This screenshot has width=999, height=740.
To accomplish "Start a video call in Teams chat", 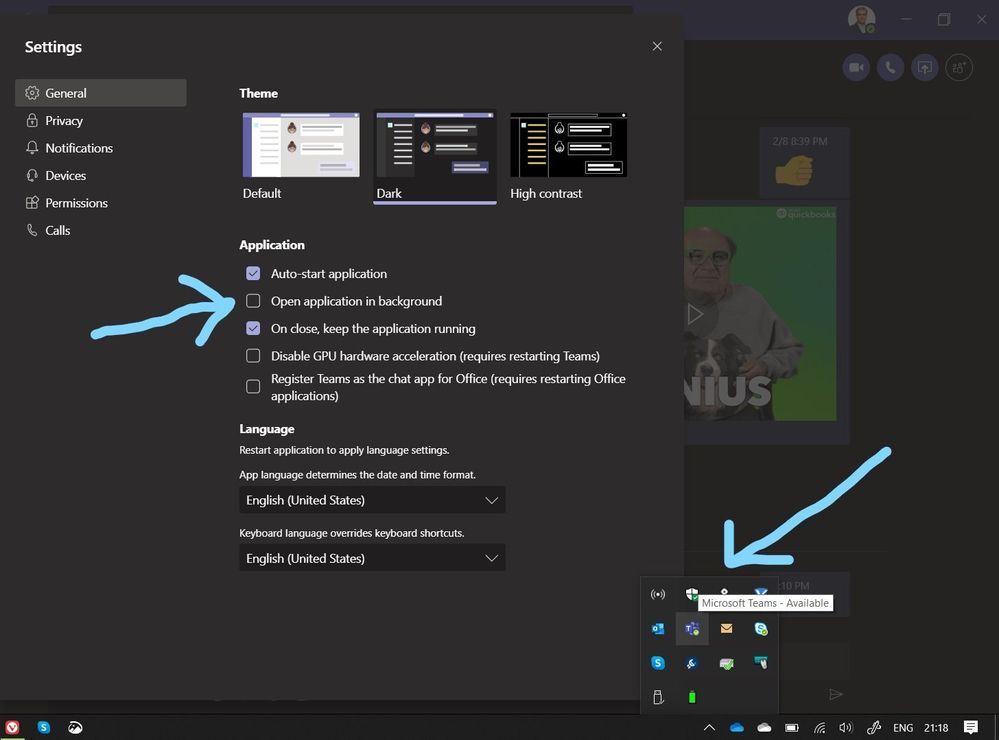I will point(856,68).
